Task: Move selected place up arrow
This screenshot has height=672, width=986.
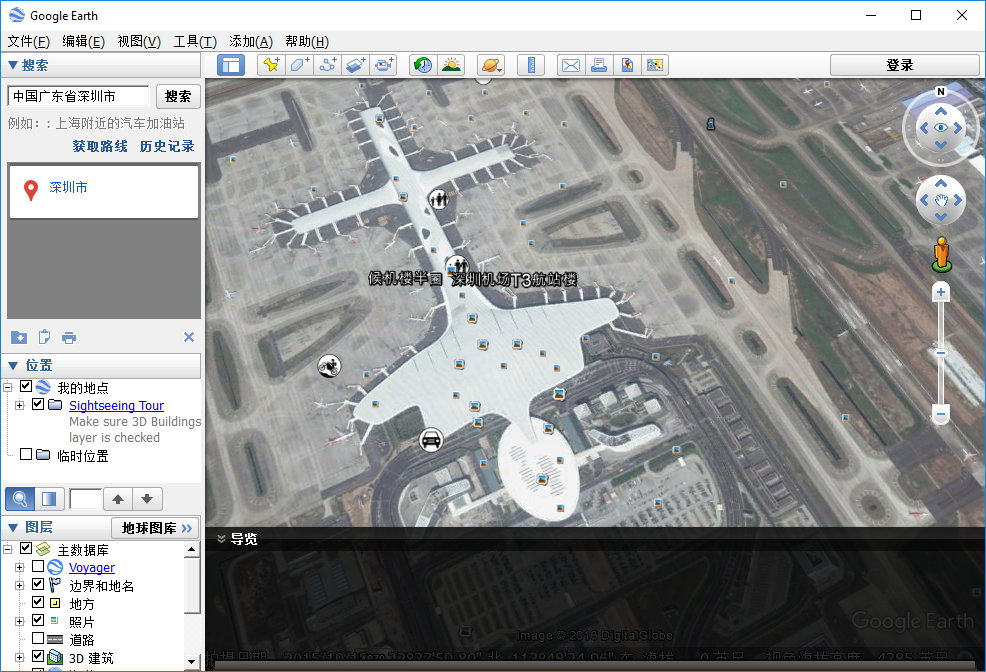Action: click(118, 499)
